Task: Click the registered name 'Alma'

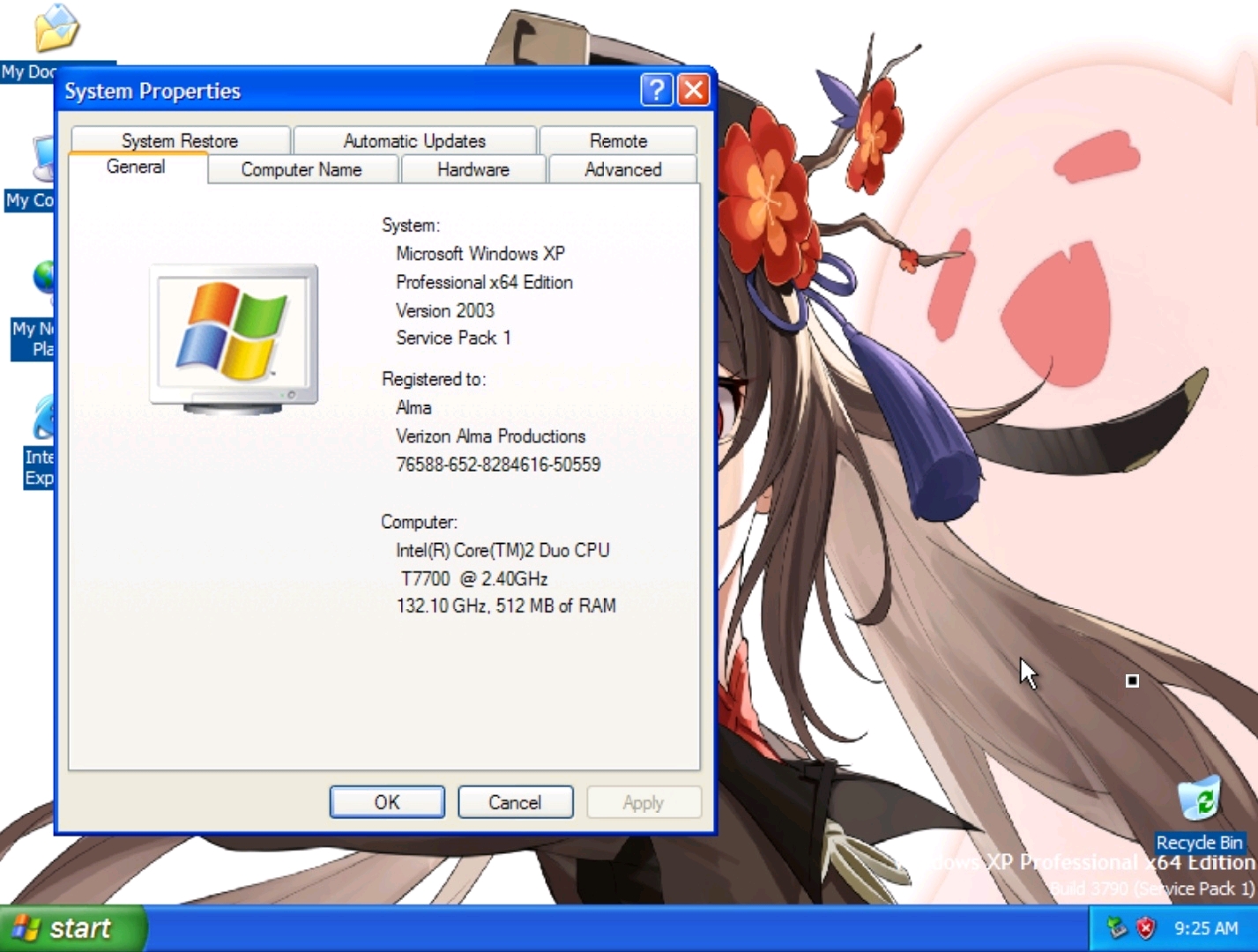Action: (x=413, y=408)
